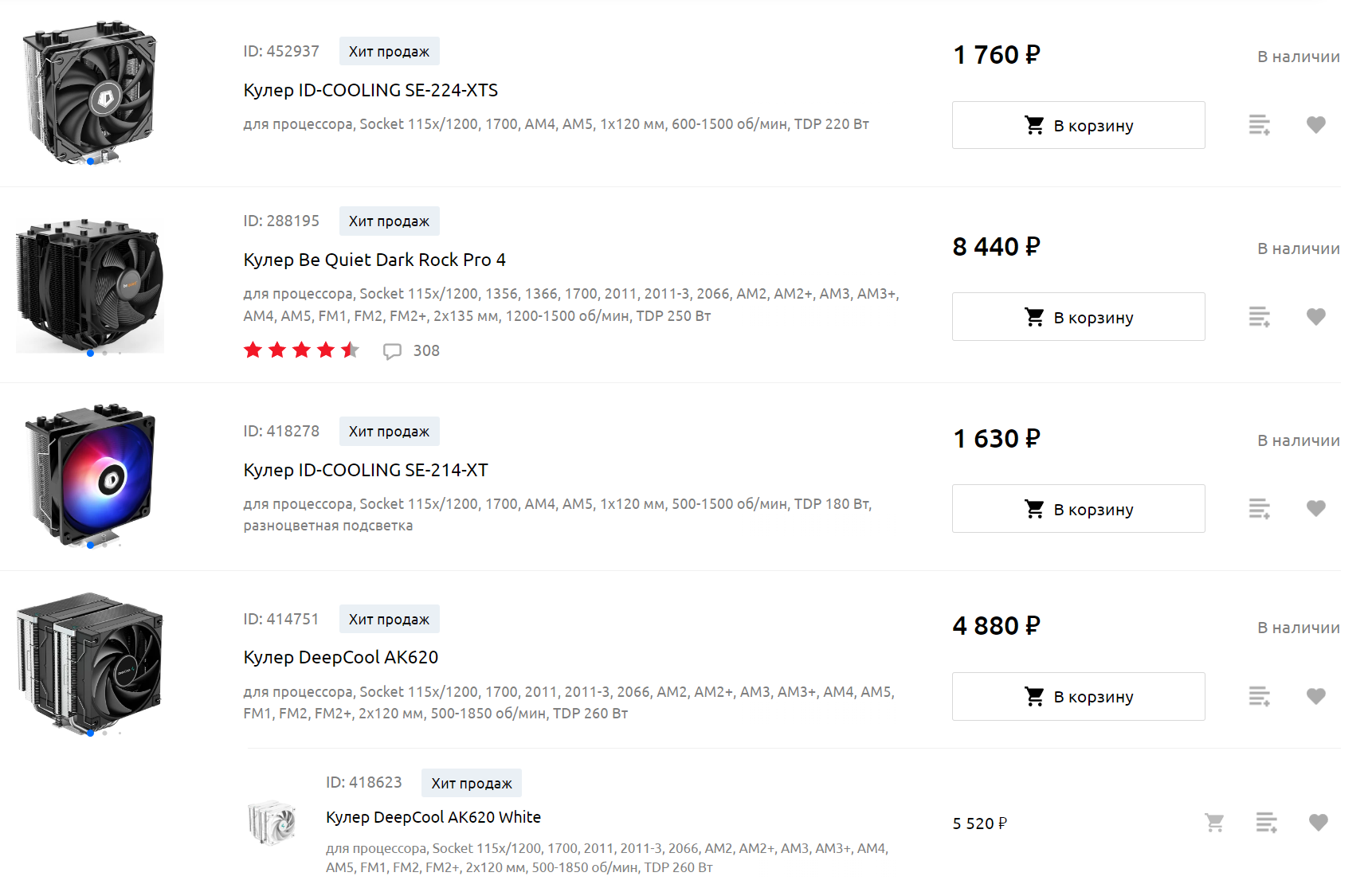1372x892 pixels.
Task: Add the 8 440 ₽ cooler to cart
Action: click(x=1078, y=317)
